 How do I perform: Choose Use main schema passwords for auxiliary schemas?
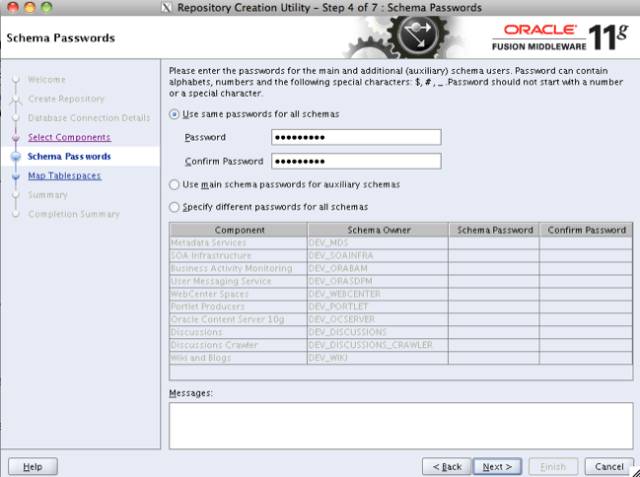[x=175, y=185]
